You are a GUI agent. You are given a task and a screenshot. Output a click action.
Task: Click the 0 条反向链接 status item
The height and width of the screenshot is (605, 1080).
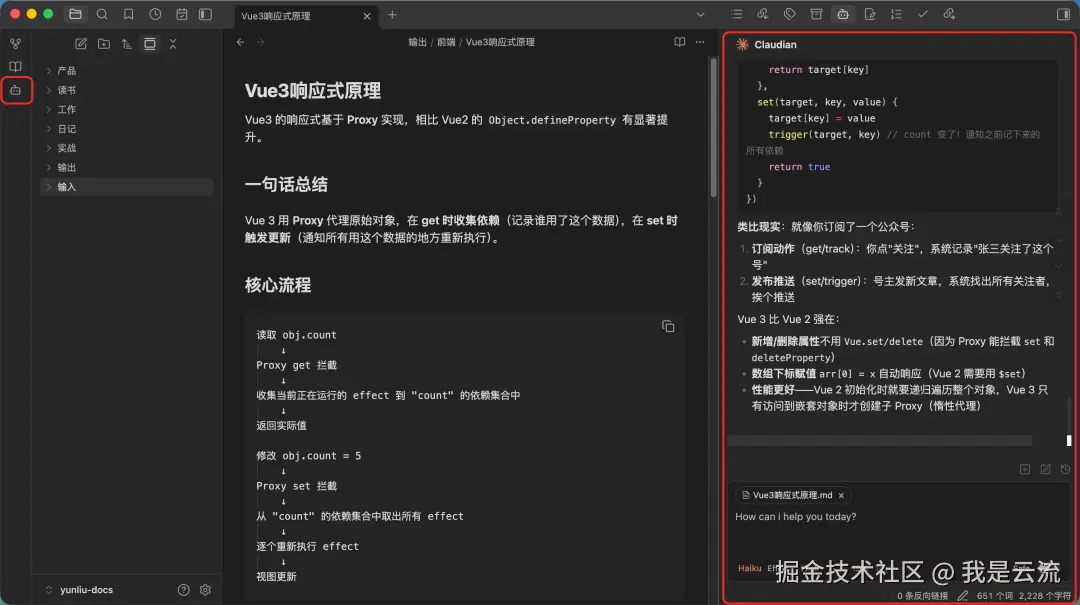tap(922, 596)
